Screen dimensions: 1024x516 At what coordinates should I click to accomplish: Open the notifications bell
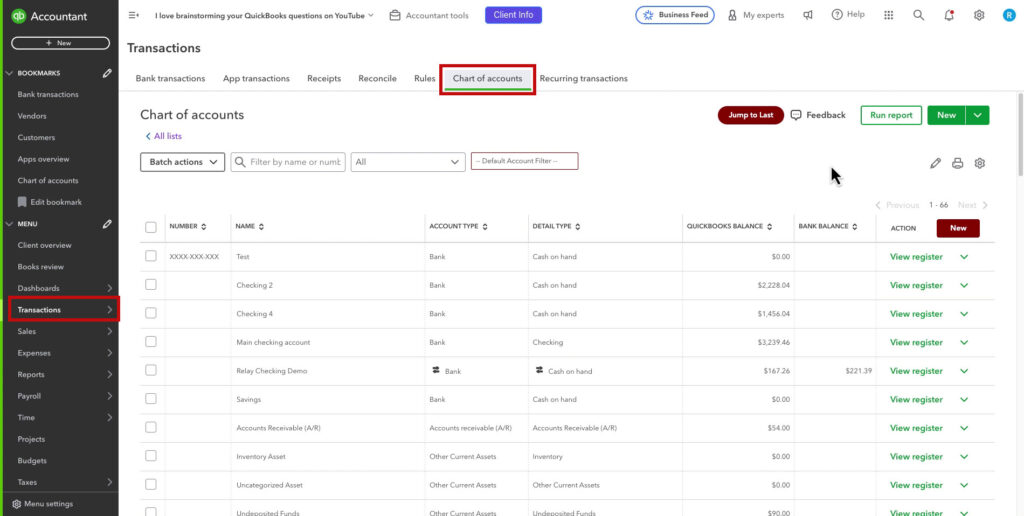click(x=949, y=15)
